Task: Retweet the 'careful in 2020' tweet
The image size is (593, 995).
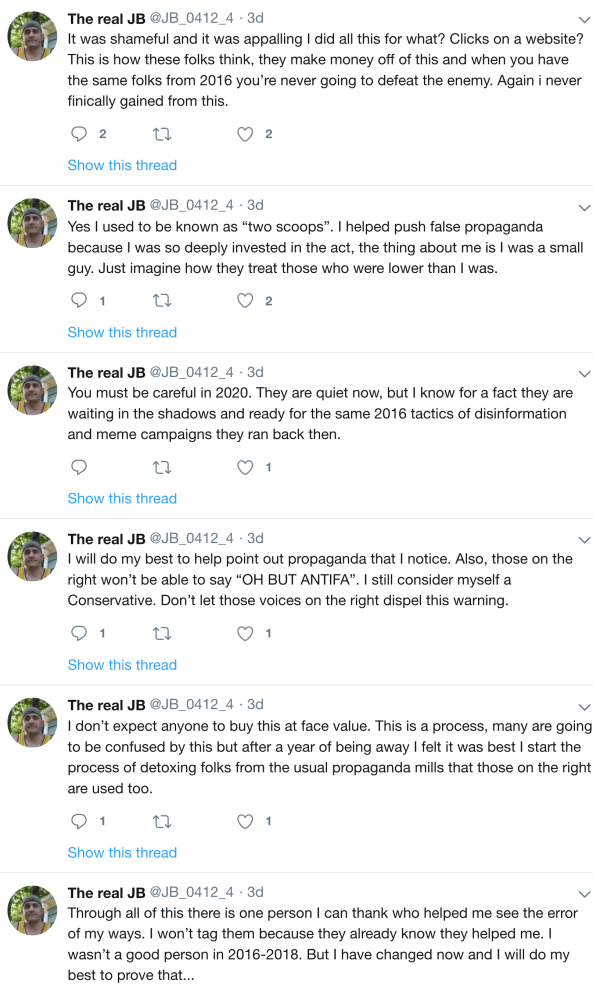Action: pos(163,468)
